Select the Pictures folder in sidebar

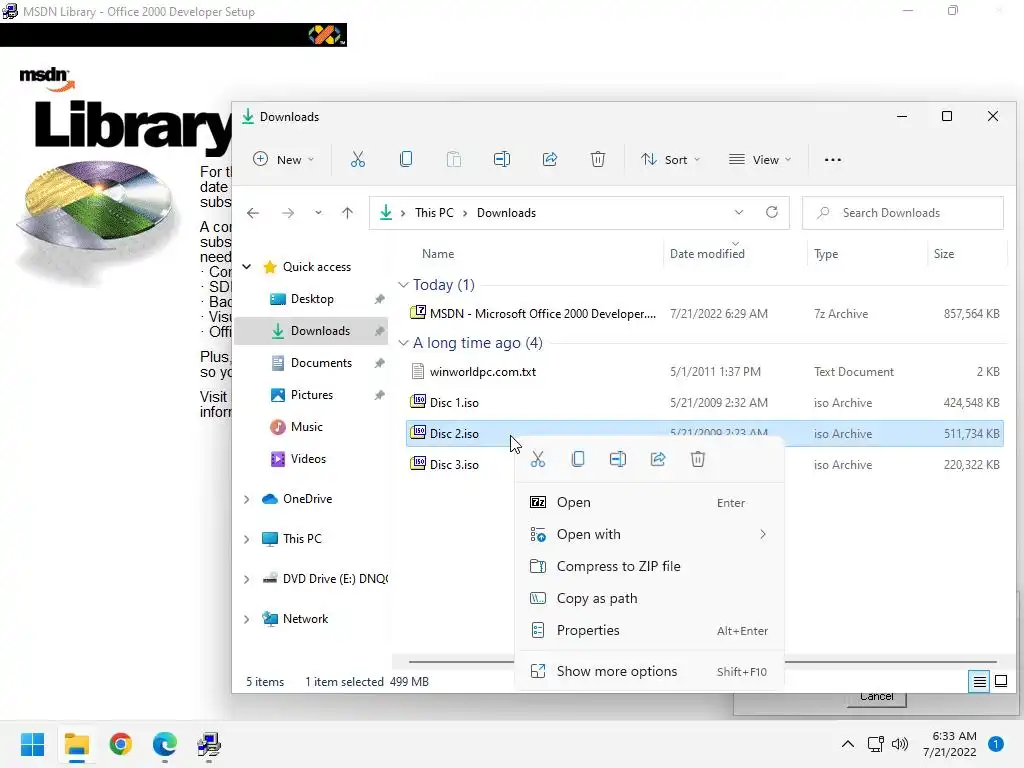tap(311, 395)
